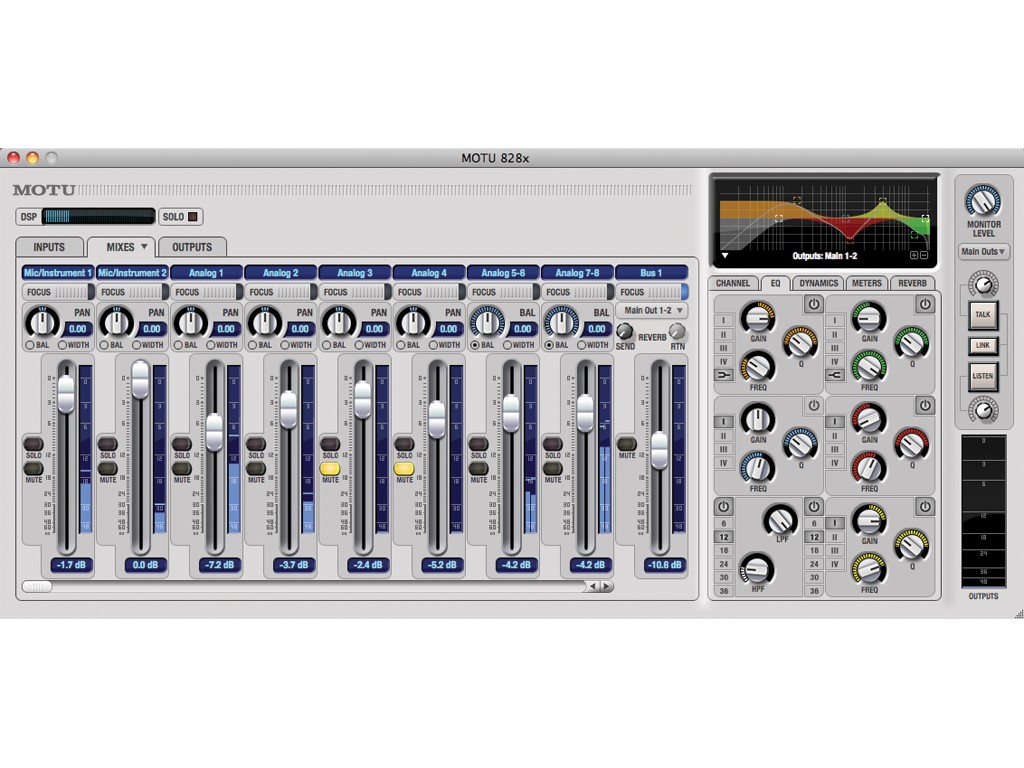Unmute the Analog 4 channel
The height and width of the screenshot is (768, 1024).
click(x=404, y=468)
